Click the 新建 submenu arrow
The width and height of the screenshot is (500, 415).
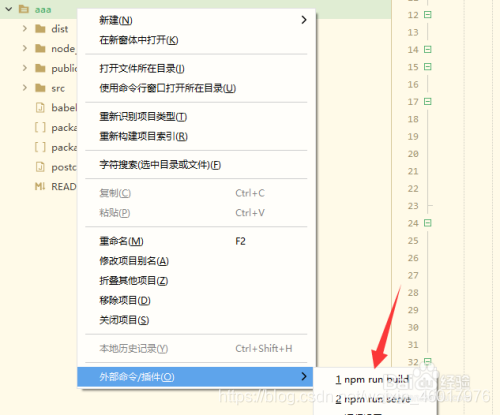tap(304, 20)
